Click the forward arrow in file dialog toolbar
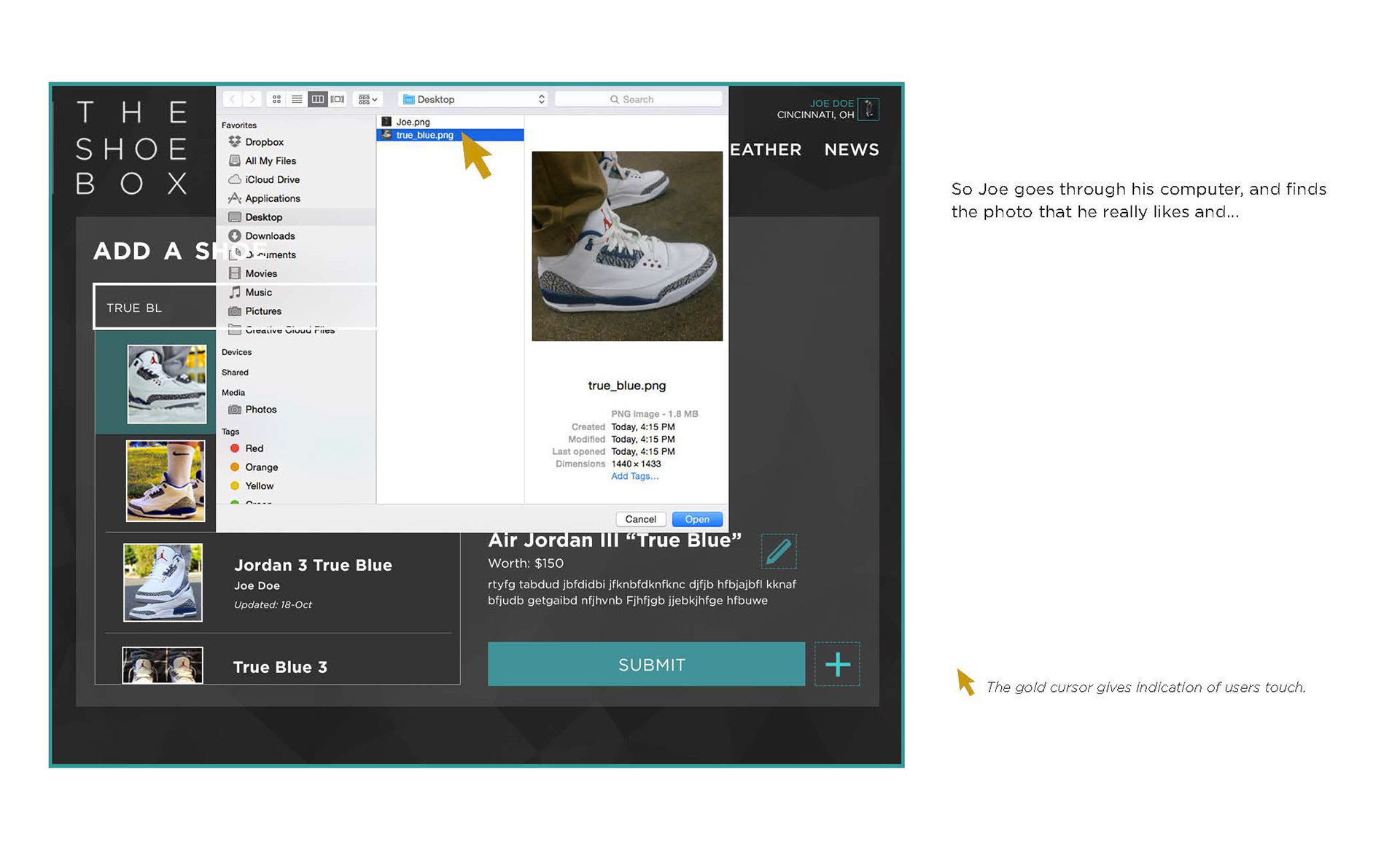The height and width of the screenshot is (850, 1400). pyautogui.click(x=252, y=99)
